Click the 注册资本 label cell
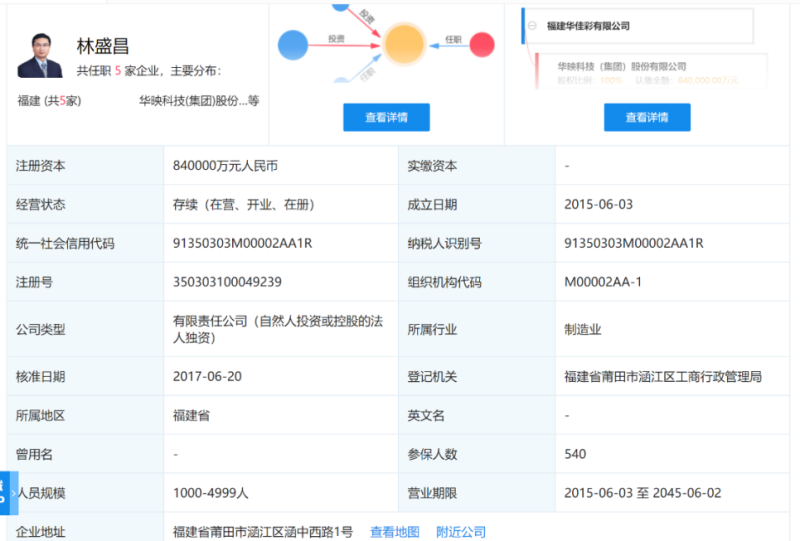Viewport: 800px width, 541px height. 85,165
